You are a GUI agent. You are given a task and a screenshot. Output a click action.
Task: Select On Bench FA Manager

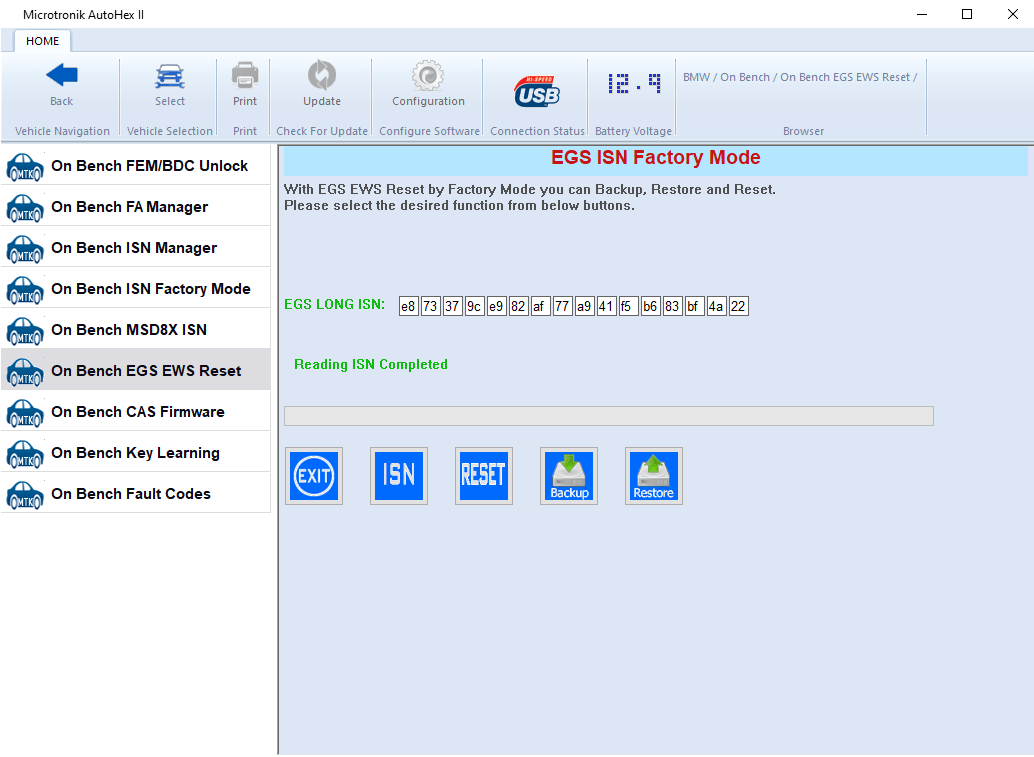[x=136, y=207]
